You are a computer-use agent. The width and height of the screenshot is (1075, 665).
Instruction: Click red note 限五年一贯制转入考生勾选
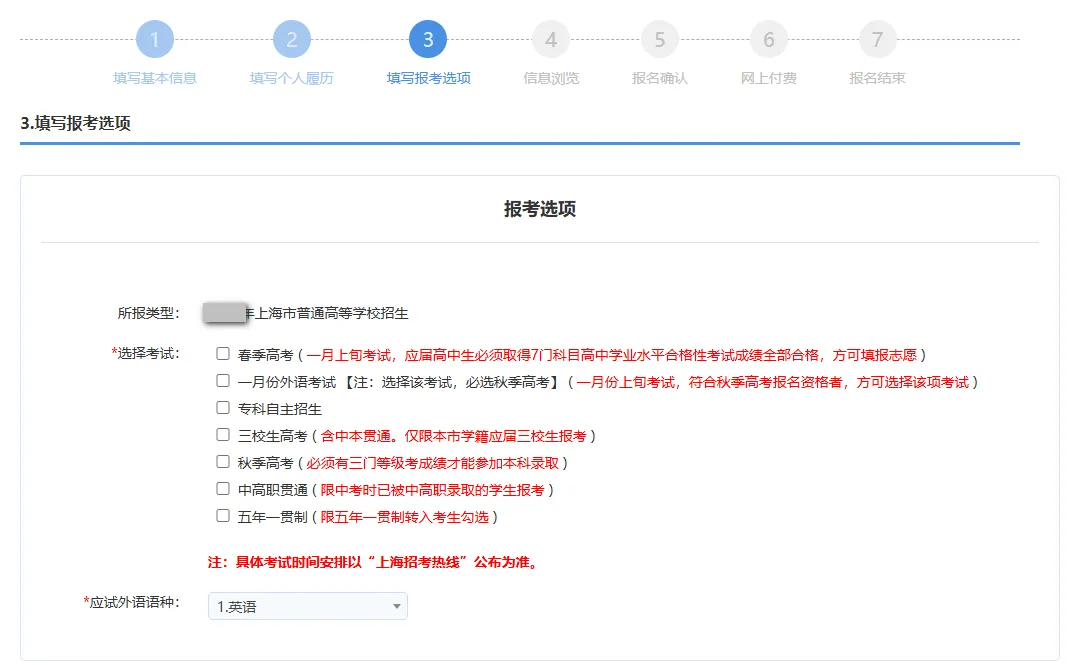pyautogui.click(x=404, y=517)
